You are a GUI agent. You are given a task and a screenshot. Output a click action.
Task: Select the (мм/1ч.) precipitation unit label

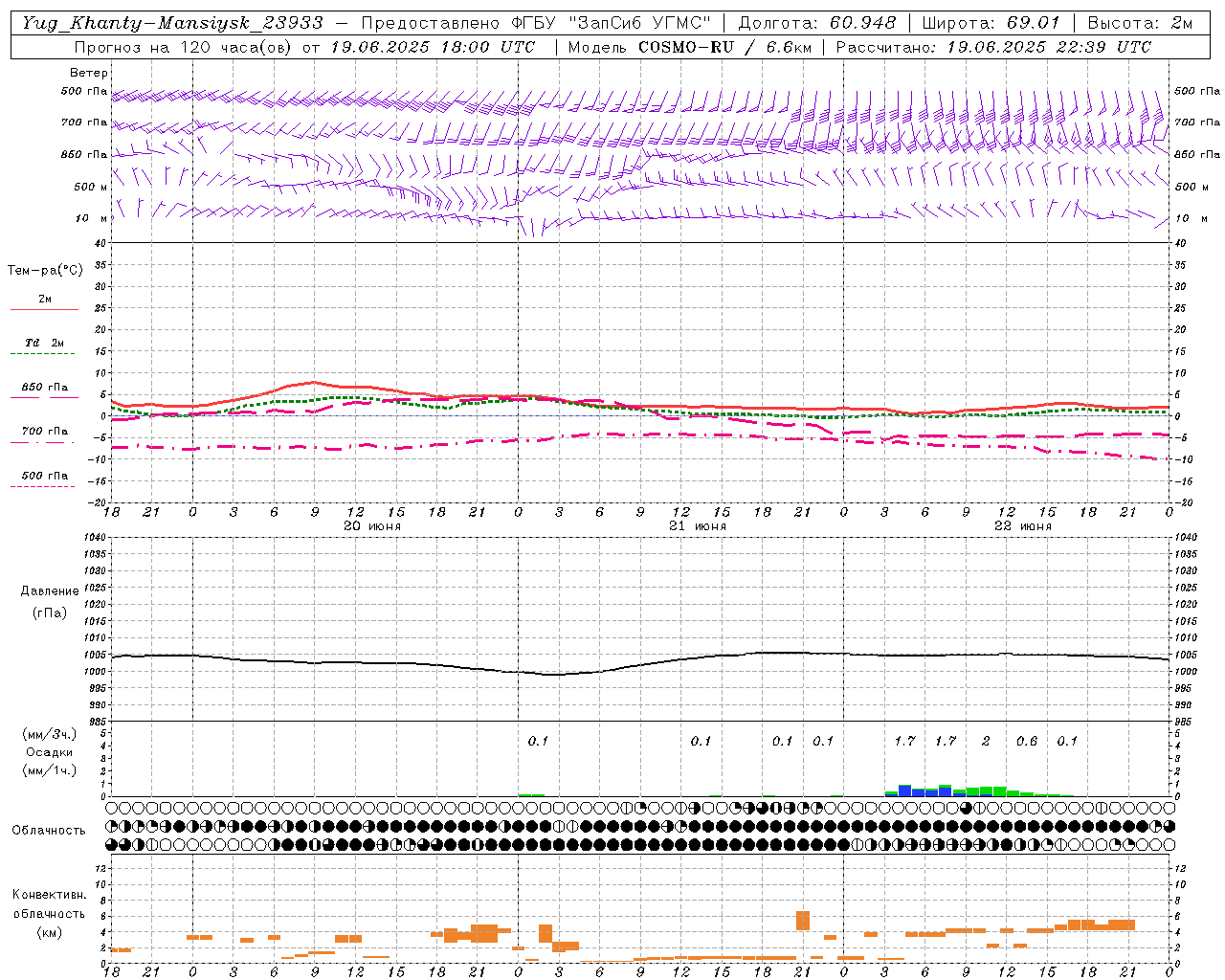(x=49, y=770)
